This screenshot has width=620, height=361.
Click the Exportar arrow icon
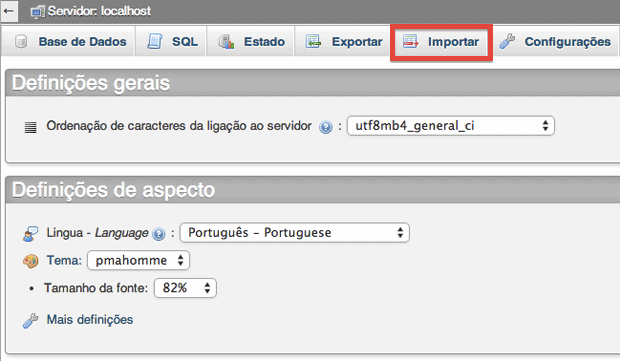tap(313, 42)
